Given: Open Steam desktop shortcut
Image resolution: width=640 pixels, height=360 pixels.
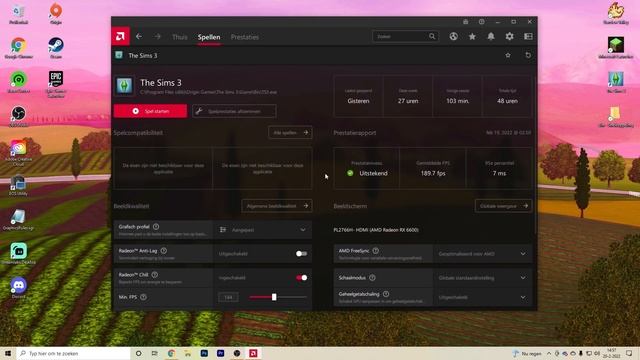Looking at the screenshot, I should pyautogui.click(x=56, y=48).
